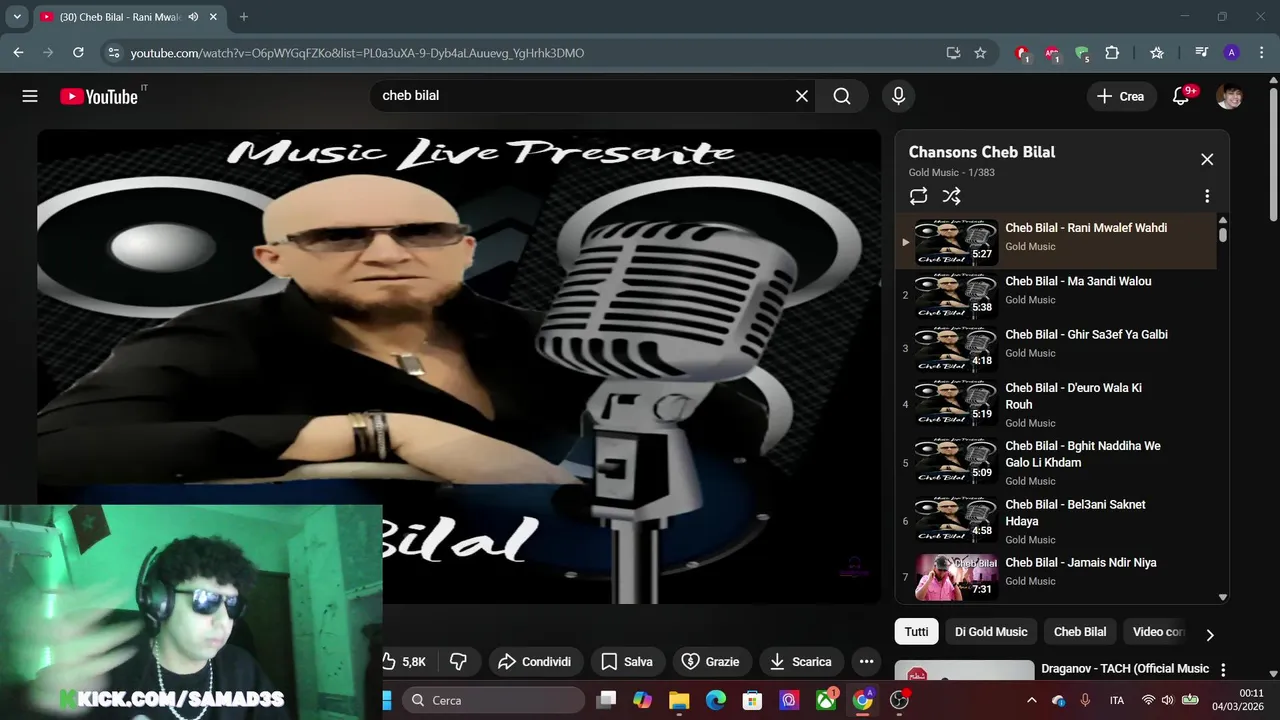Screen dimensions: 1280x720
Task: Open Chrome three-dot main menu
Action: 1260,53
